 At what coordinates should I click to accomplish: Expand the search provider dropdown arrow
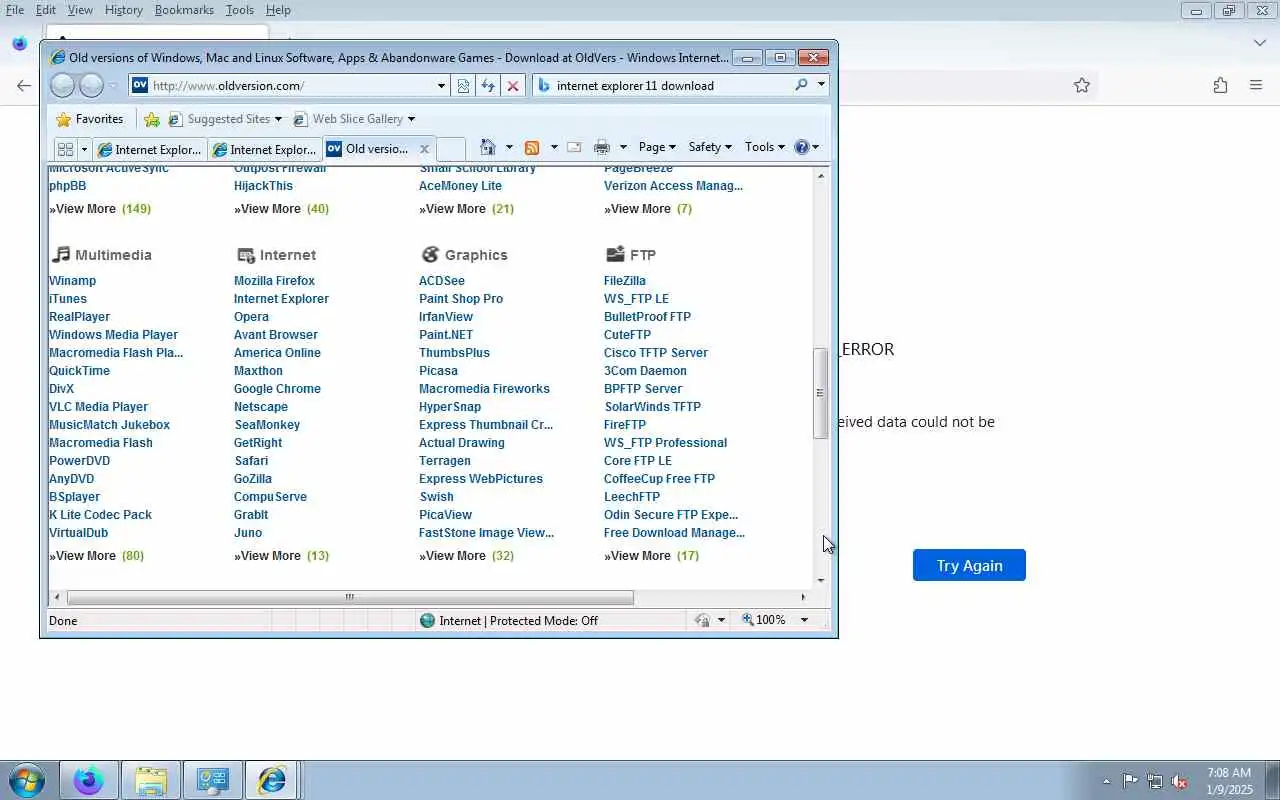[822, 85]
